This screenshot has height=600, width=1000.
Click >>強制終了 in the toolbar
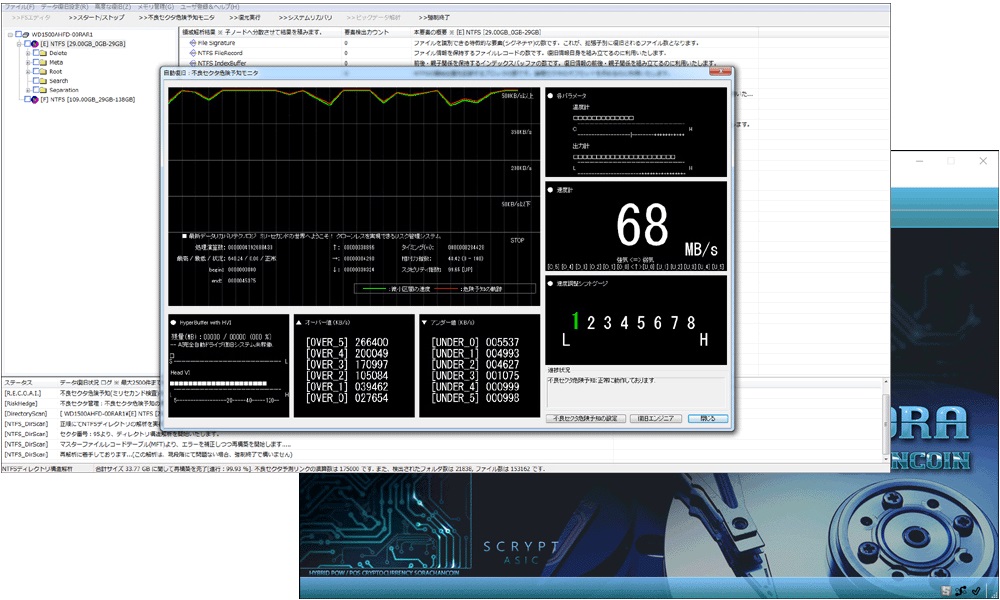(434, 18)
